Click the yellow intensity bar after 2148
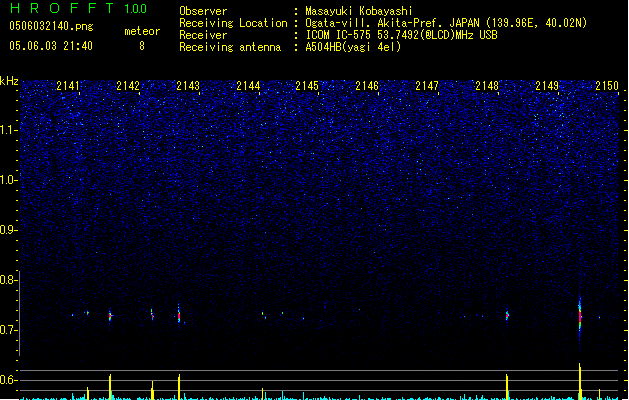The height and width of the screenshot is (400, 629). point(507,387)
